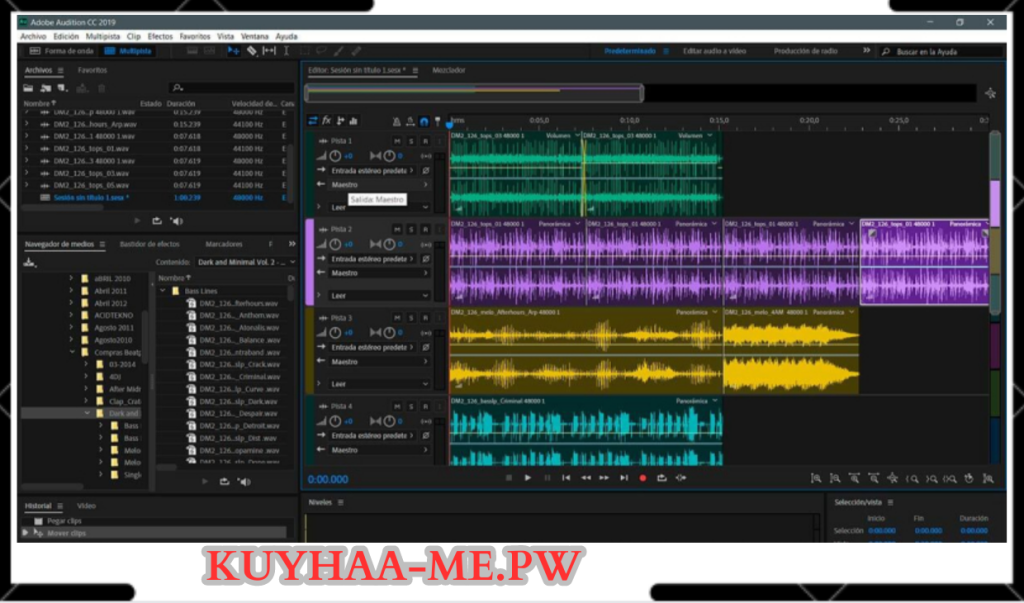The height and width of the screenshot is (603, 1024).
Task: Arm Pista 4 for recording with R
Action: (x=426, y=406)
